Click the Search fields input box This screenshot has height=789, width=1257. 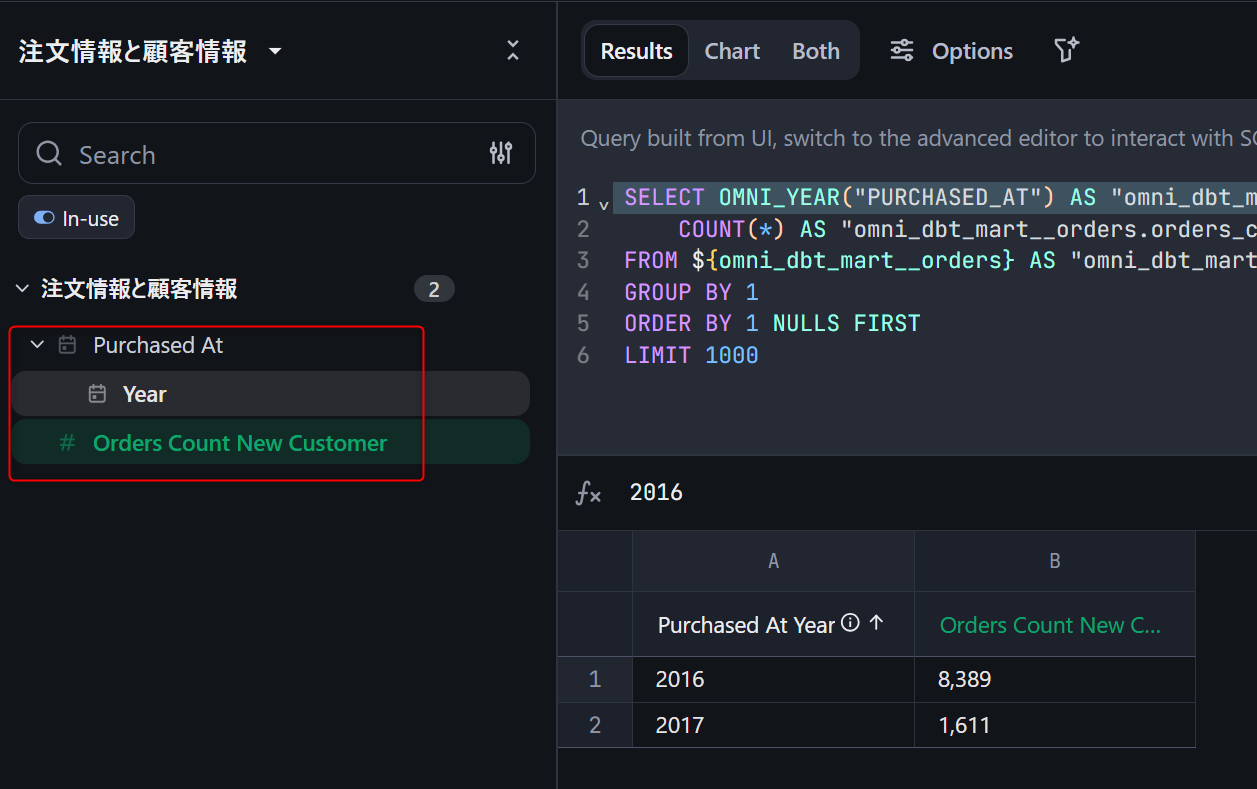[x=270, y=154]
